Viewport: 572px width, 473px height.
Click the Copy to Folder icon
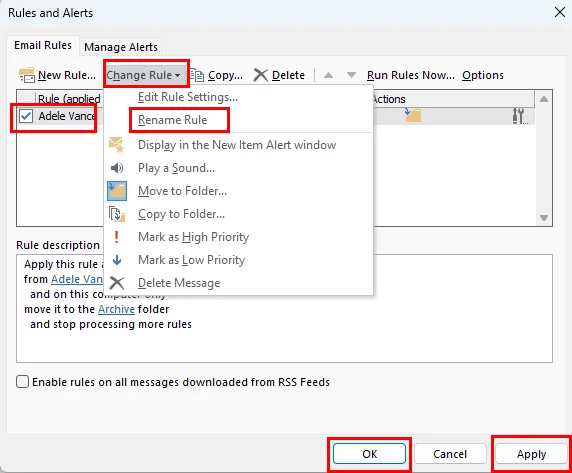pos(117,214)
